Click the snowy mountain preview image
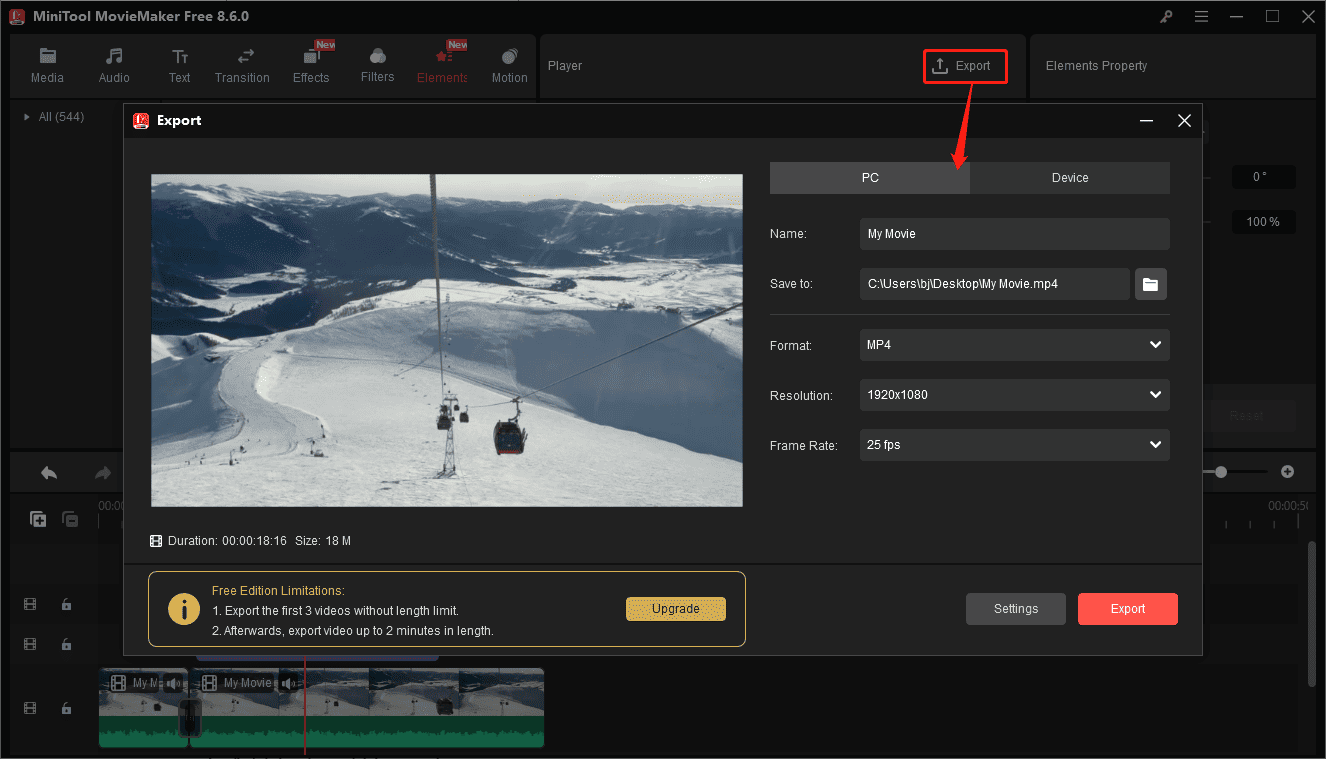This screenshot has height=759, width=1326. (447, 340)
